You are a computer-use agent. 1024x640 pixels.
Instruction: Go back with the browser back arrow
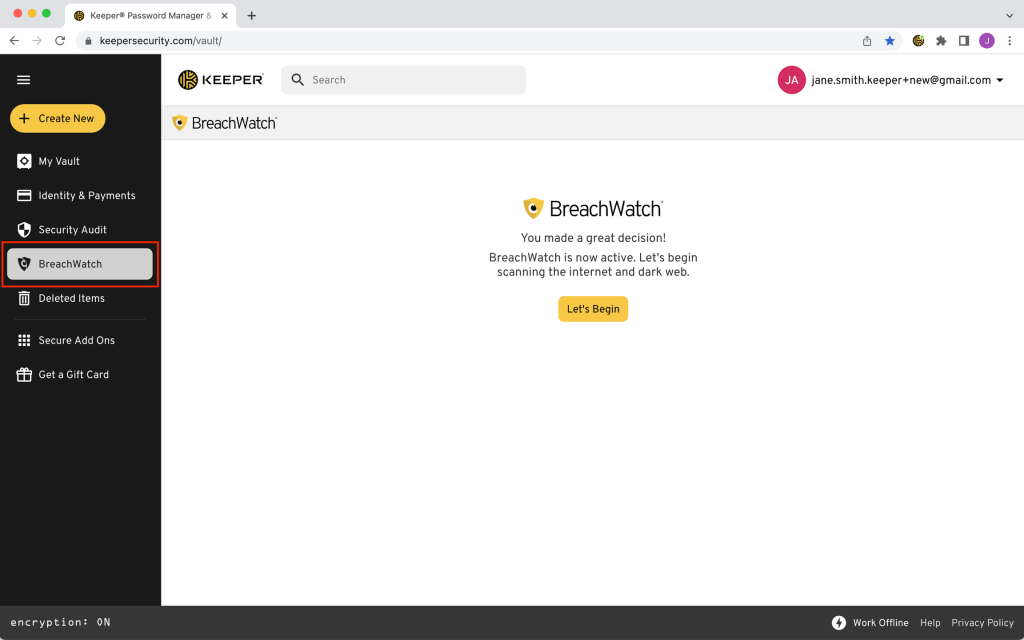[x=14, y=40]
